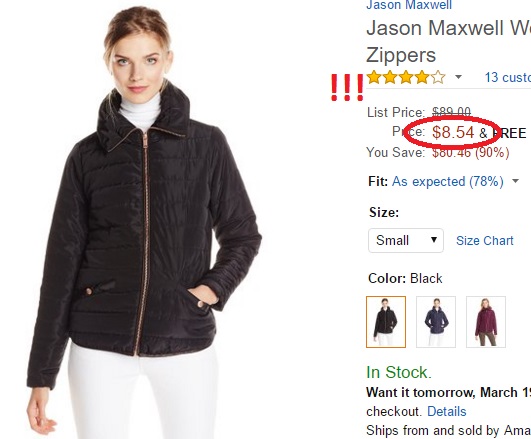Click the Jason Maxwell brand link

click(x=409, y=5)
